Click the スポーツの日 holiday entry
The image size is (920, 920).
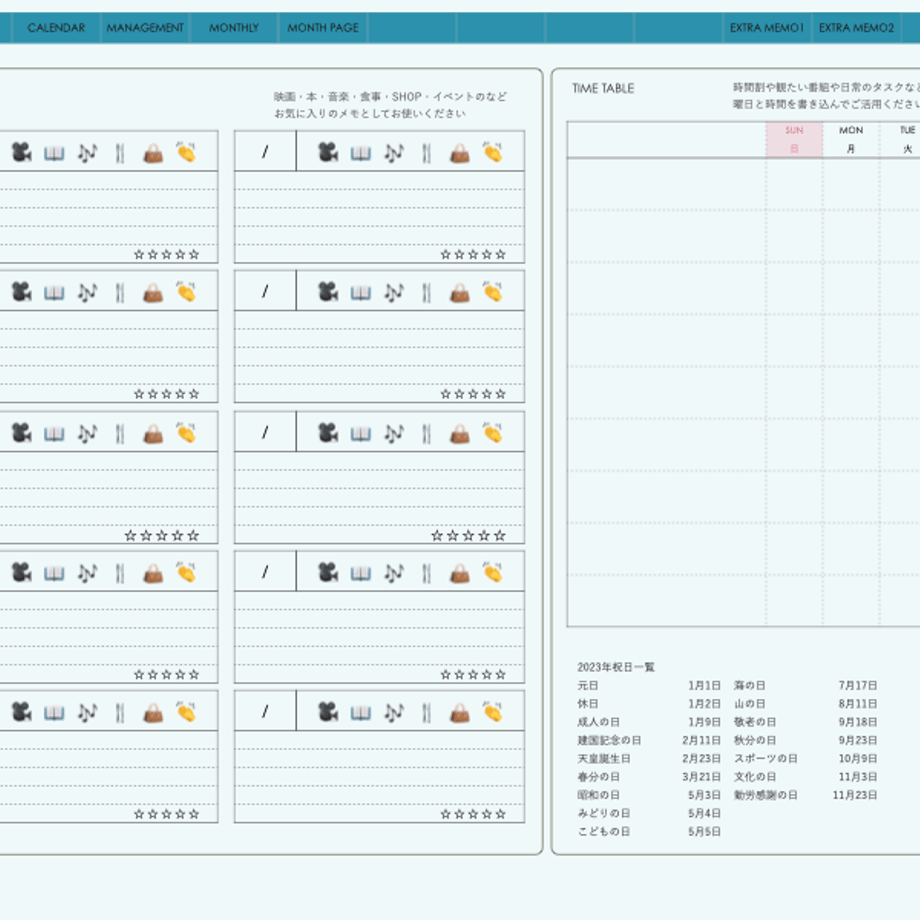pos(765,759)
